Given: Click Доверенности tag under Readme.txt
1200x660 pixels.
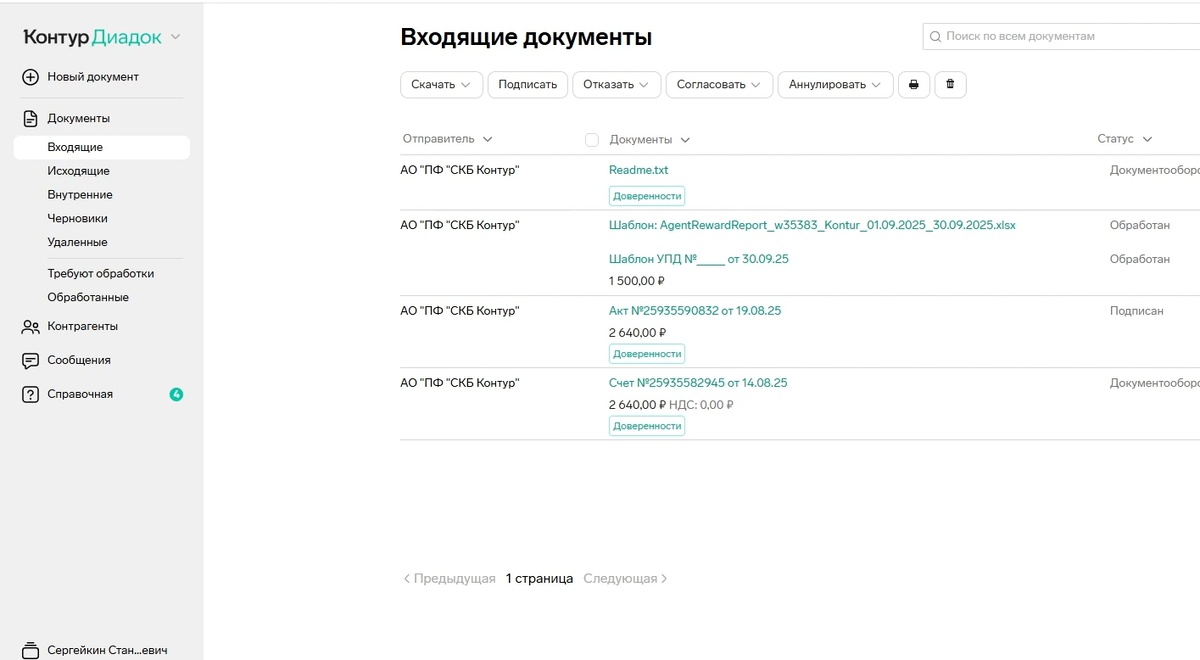Looking at the screenshot, I should [647, 196].
